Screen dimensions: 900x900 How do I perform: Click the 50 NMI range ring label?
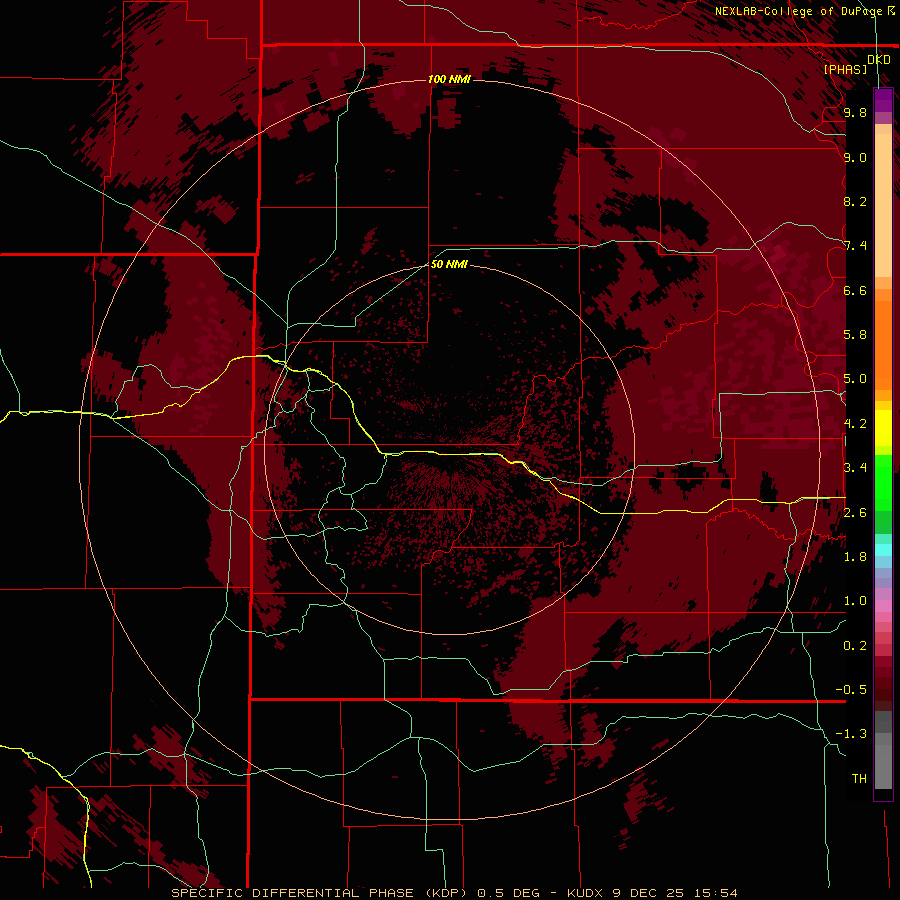pyautogui.click(x=449, y=264)
